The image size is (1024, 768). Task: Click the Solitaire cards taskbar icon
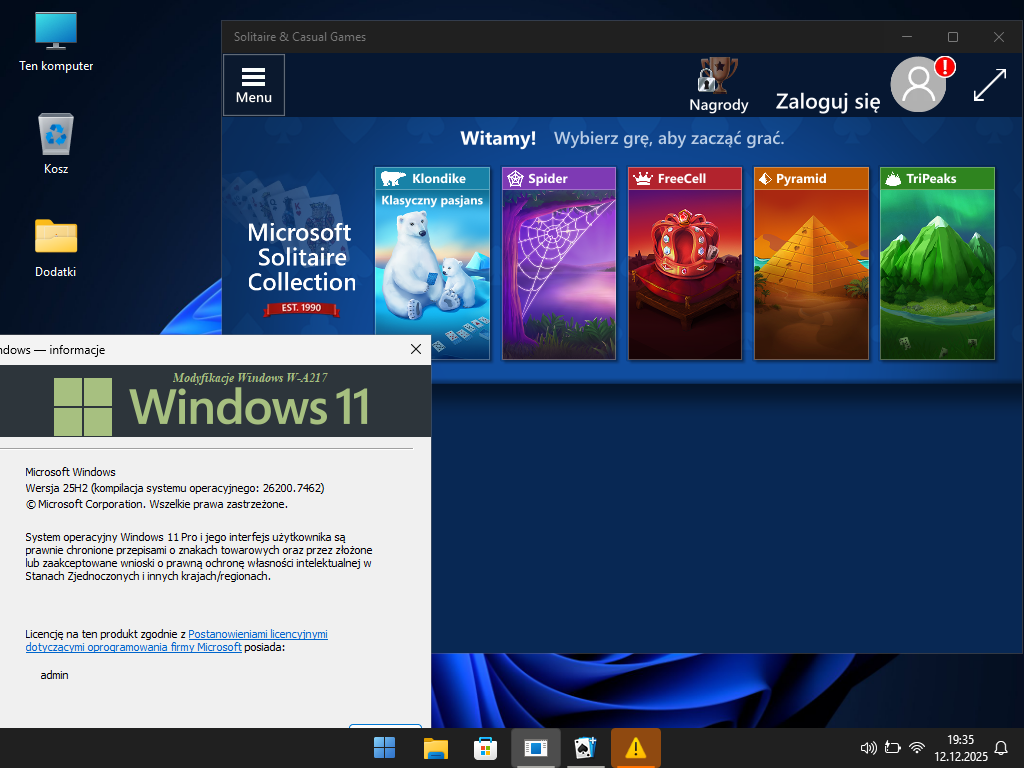click(585, 748)
